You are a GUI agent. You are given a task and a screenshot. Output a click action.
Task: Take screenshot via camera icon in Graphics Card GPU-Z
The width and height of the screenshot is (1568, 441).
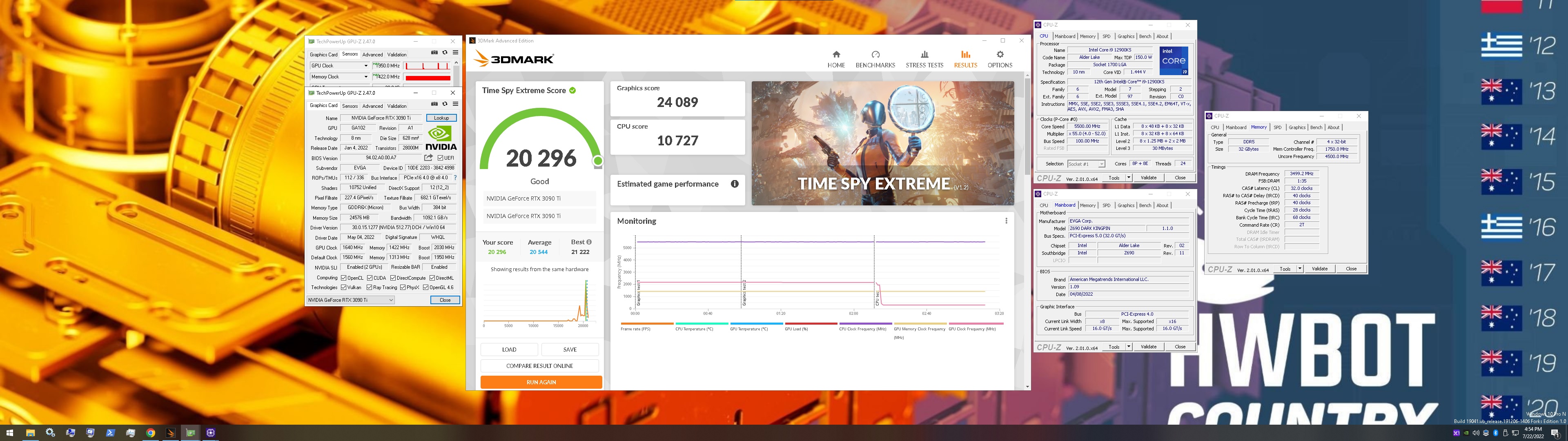tap(434, 104)
